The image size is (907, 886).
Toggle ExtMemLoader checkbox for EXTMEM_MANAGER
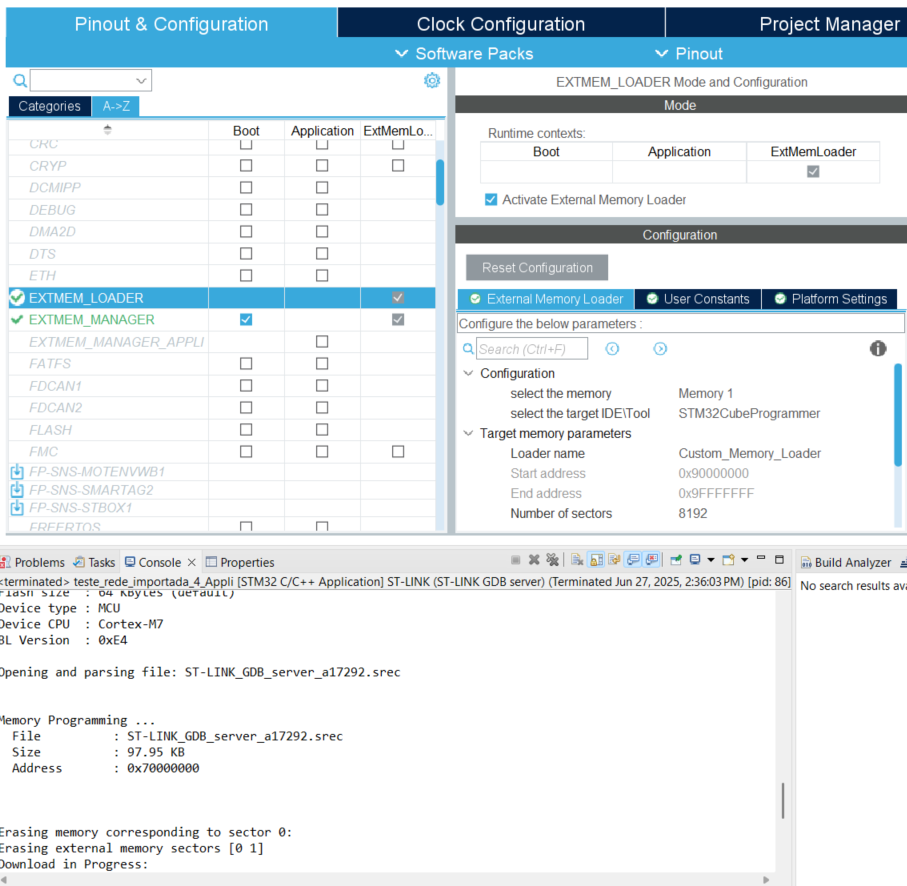coord(397,319)
